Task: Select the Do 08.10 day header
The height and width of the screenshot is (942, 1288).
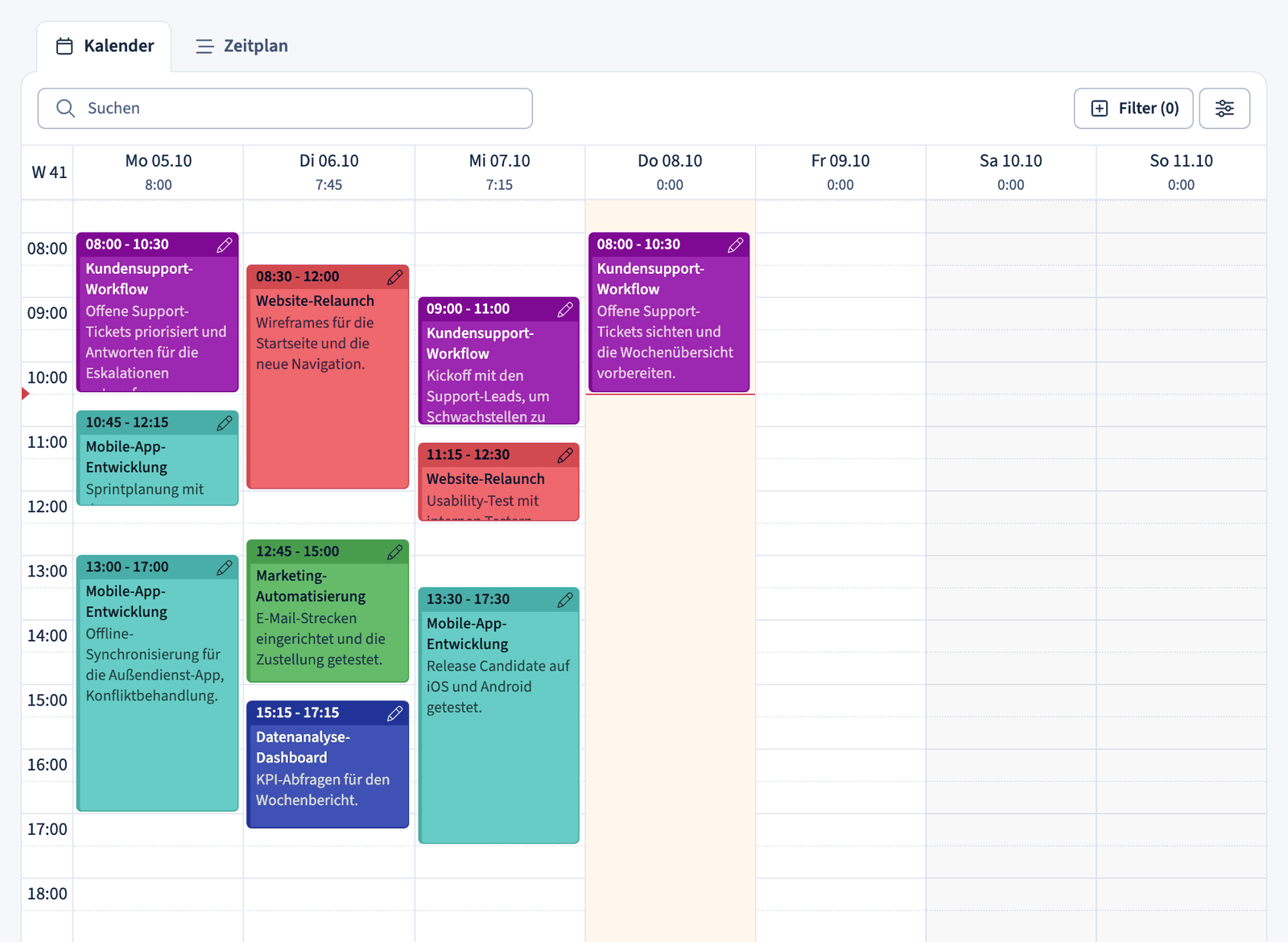Action: click(x=670, y=172)
